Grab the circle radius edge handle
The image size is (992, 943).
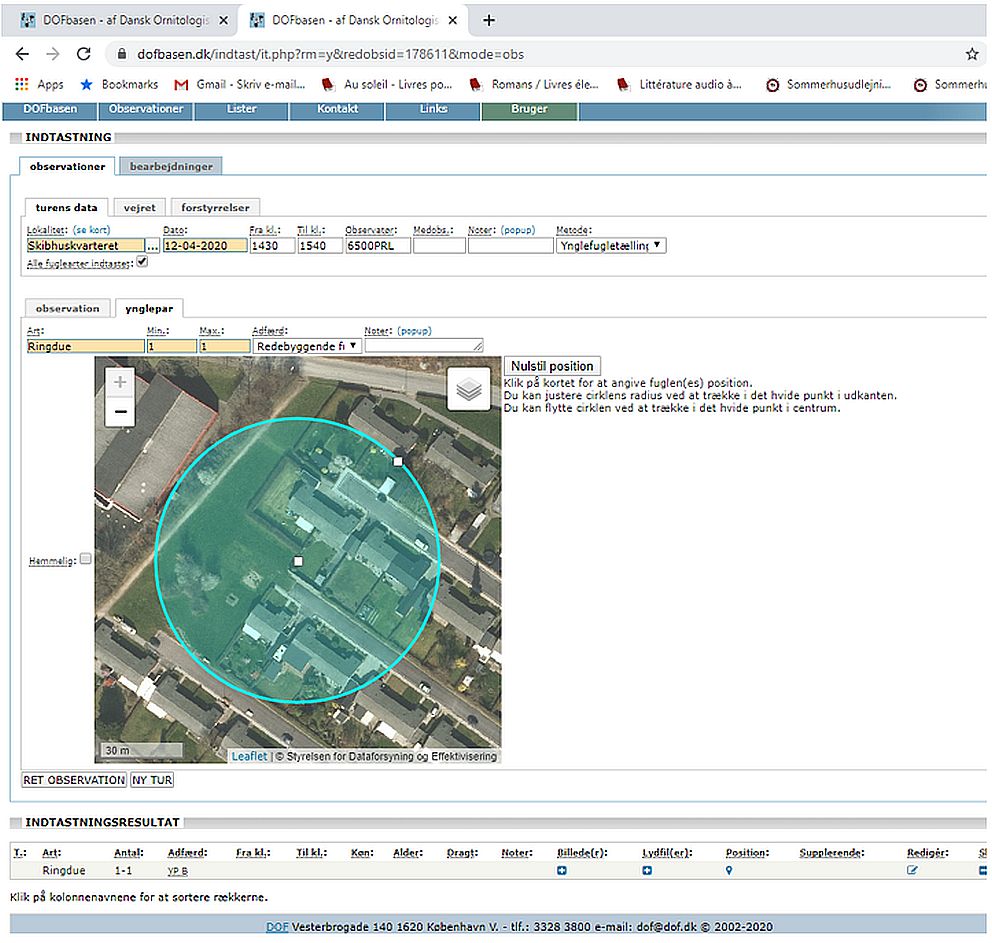(x=398, y=462)
